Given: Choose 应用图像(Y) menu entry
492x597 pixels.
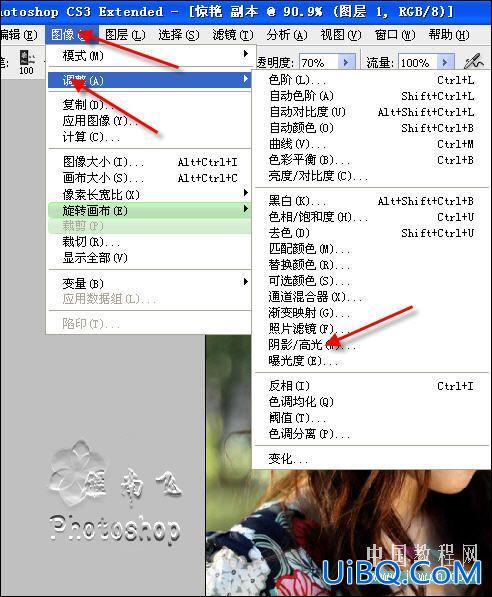Looking at the screenshot, I should (x=149, y=121).
